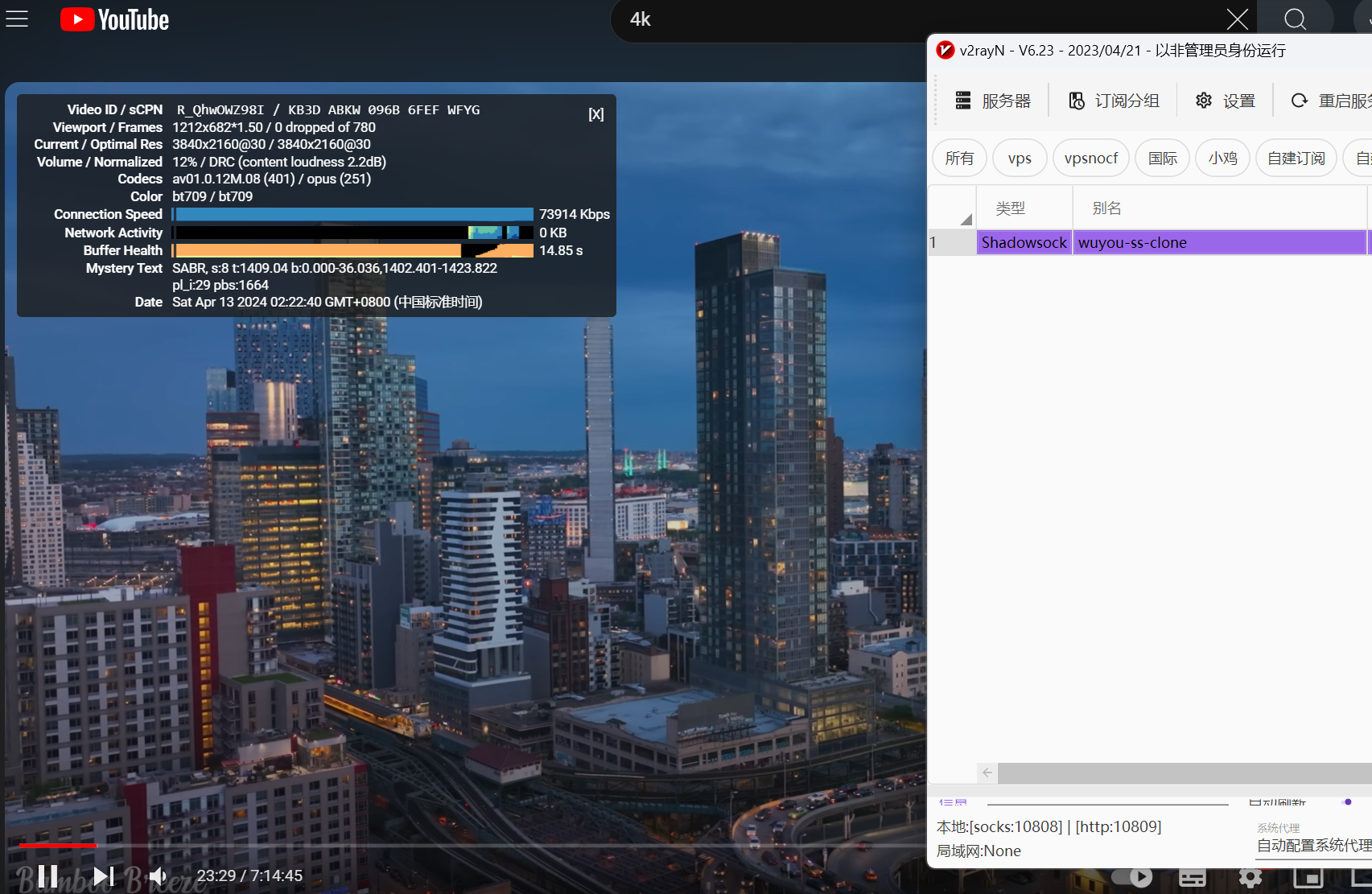This screenshot has height=894, width=1372.
Task: Toggle the autoplay switch in player
Action: 1132,876
